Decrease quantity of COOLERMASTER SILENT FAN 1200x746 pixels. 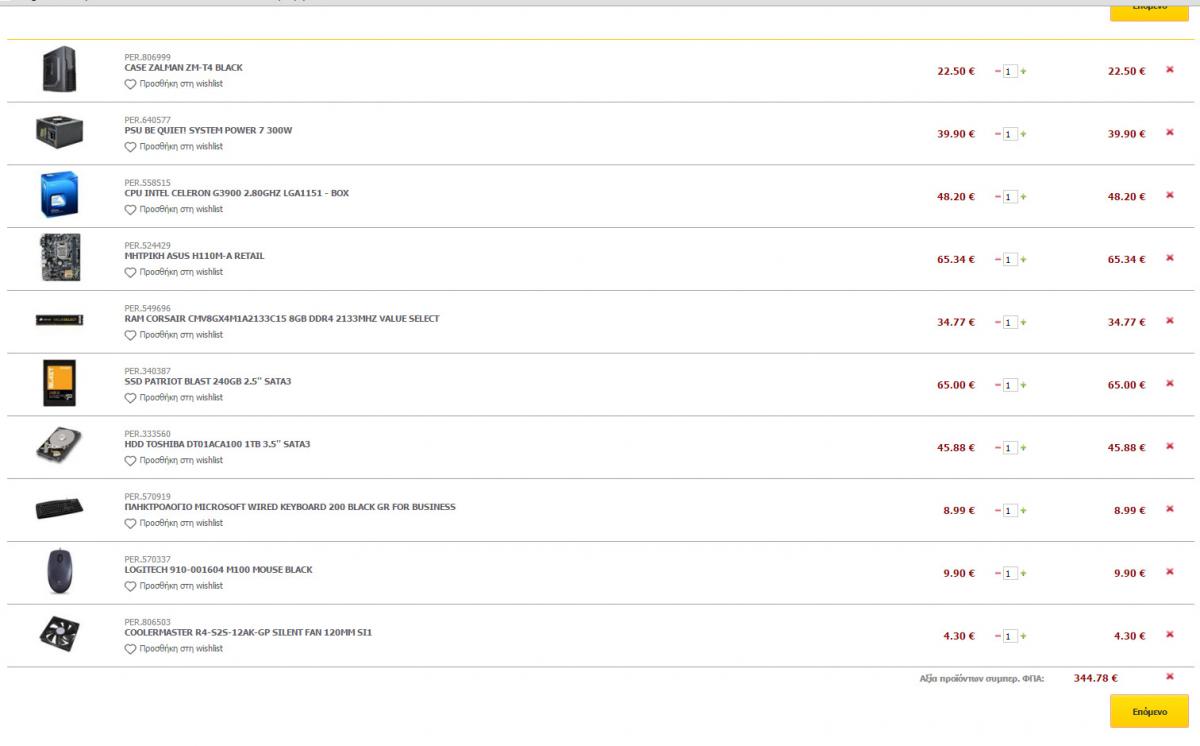click(x=998, y=636)
